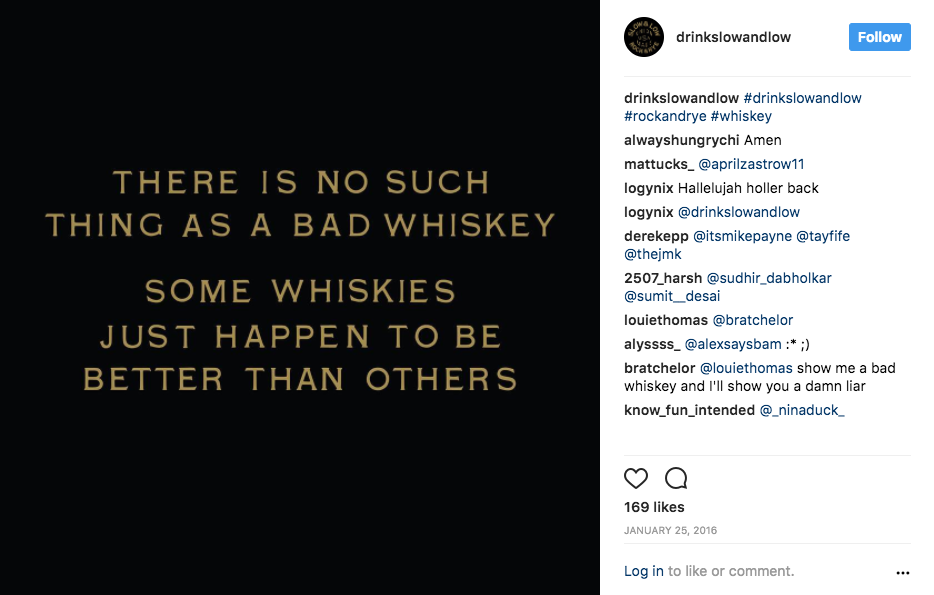Open the @alexsaysbam mention
This screenshot has height=595, width=934.
(733, 344)
